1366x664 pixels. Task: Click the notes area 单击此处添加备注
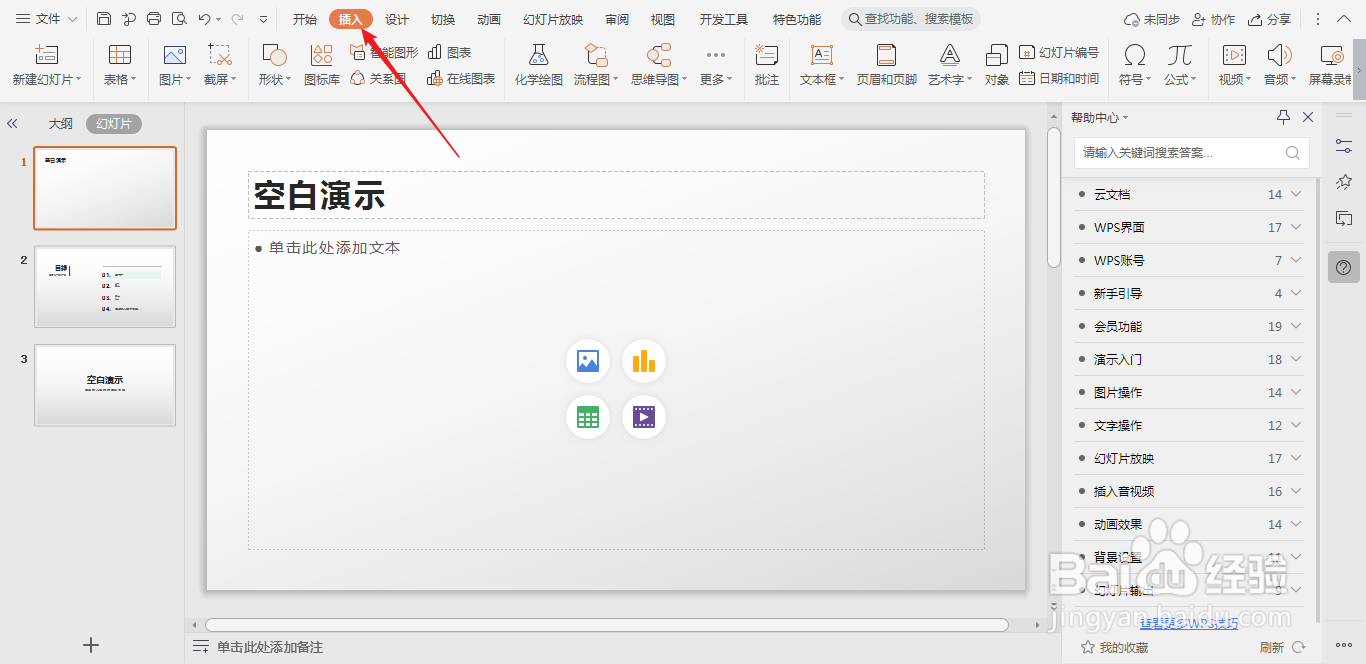270,647
